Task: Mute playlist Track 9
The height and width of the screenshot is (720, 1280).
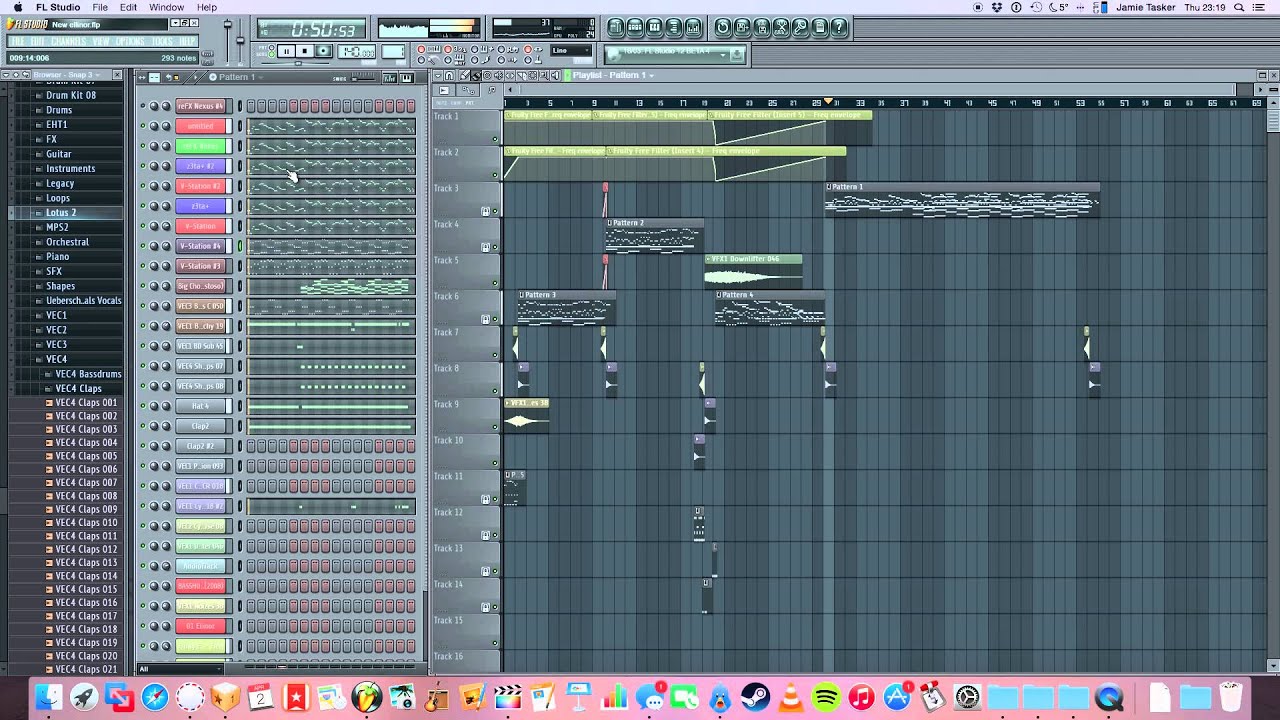Action: coord(495,427)
